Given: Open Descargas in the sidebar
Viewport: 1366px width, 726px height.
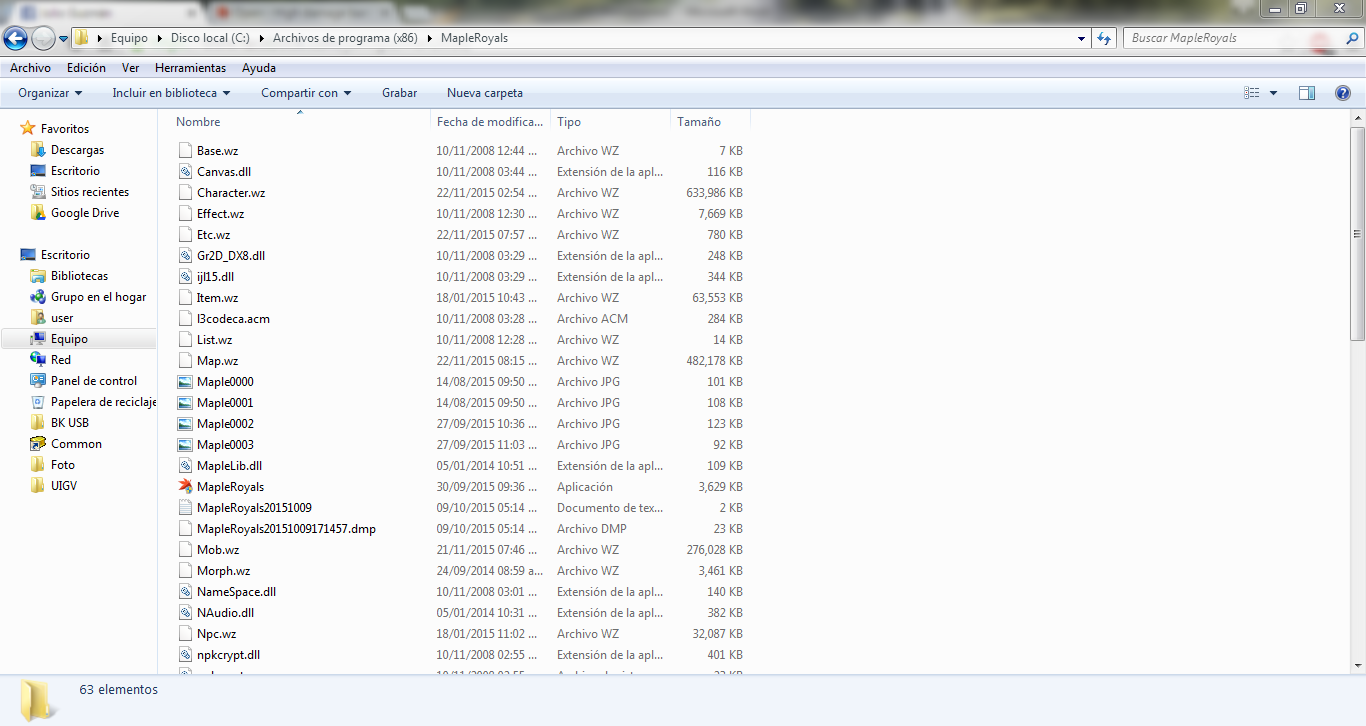Looking at the screenshot, I should coord(77,150).
